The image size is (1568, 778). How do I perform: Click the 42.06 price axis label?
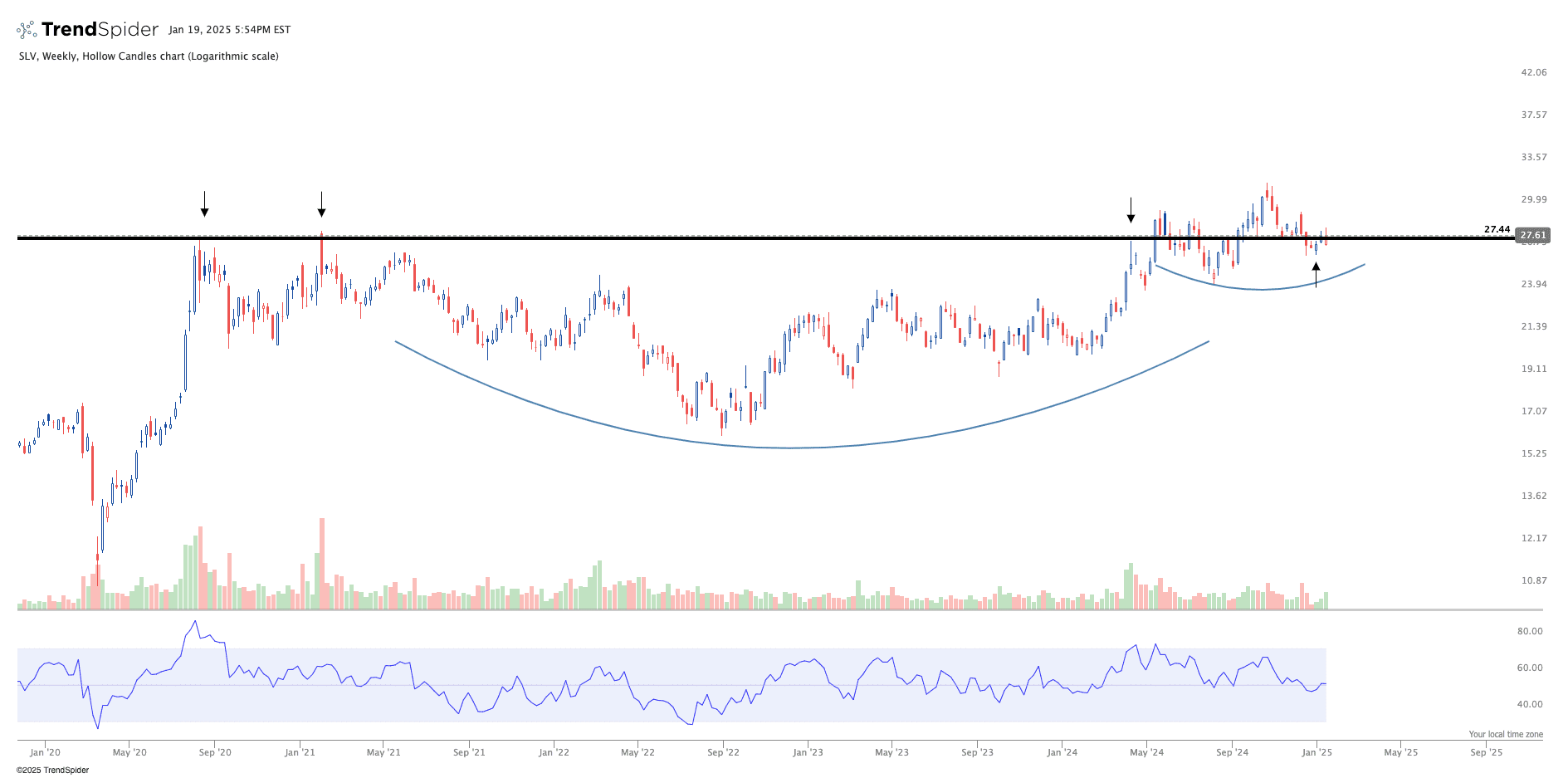pyautogui.click(x=1533, y=72)
